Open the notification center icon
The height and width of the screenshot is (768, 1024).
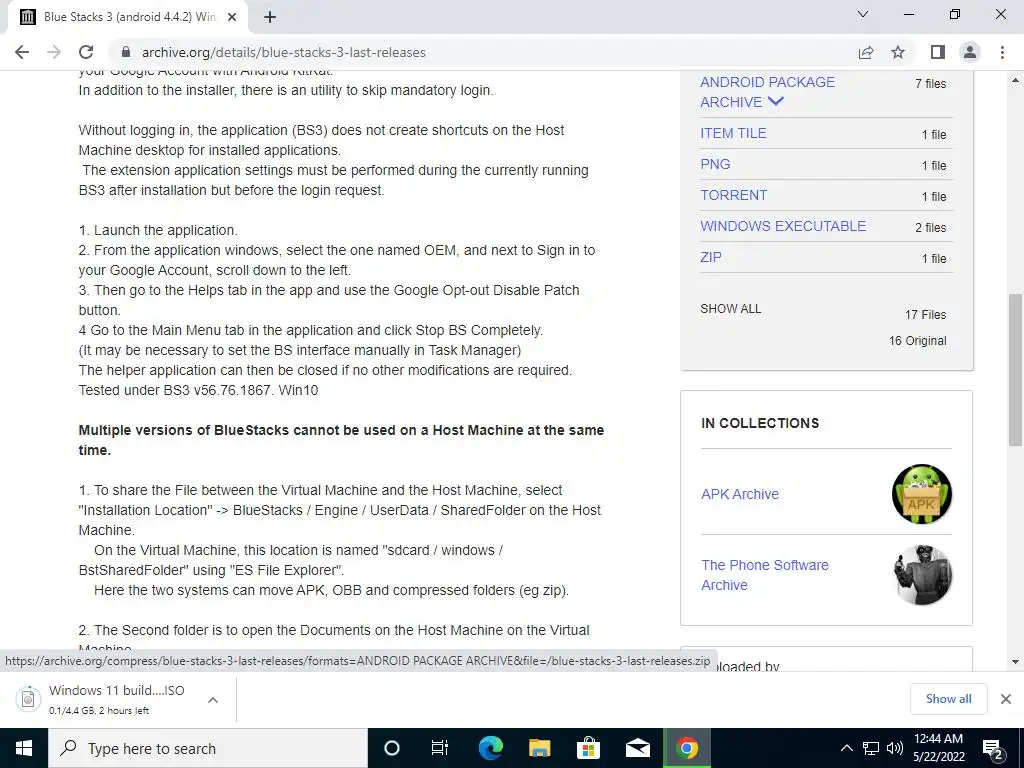(993, 748)
